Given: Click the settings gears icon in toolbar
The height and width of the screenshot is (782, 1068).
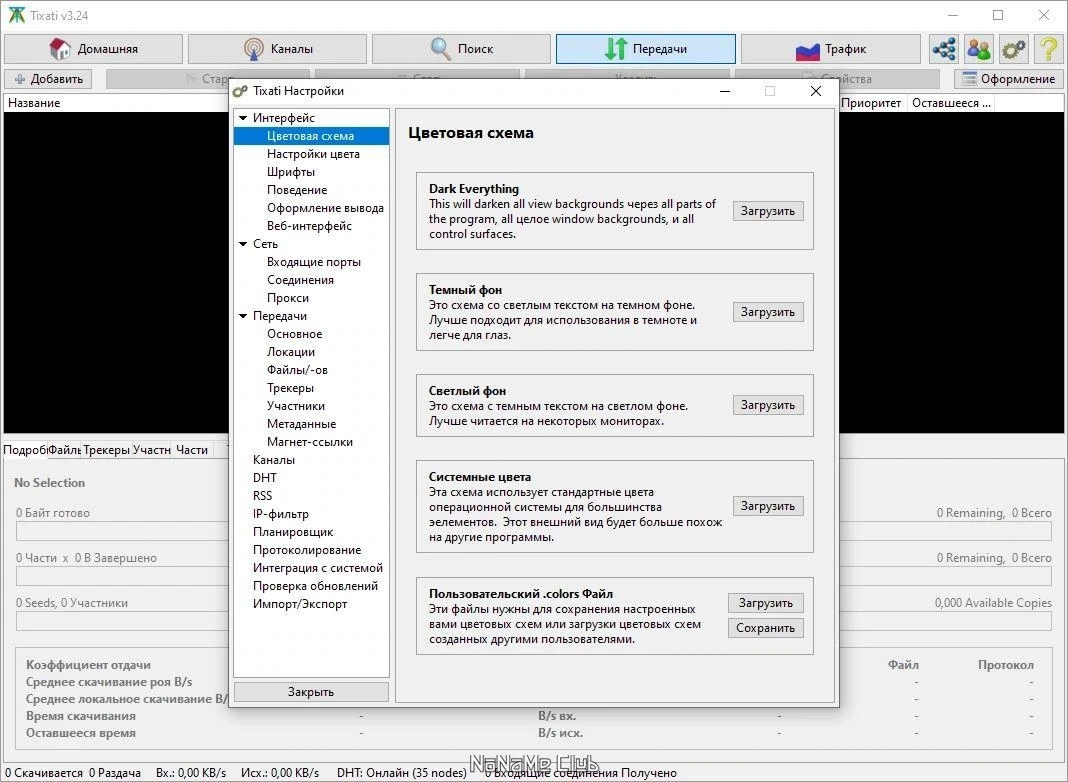Looking at the screenshot, I should pos(1014,49).
